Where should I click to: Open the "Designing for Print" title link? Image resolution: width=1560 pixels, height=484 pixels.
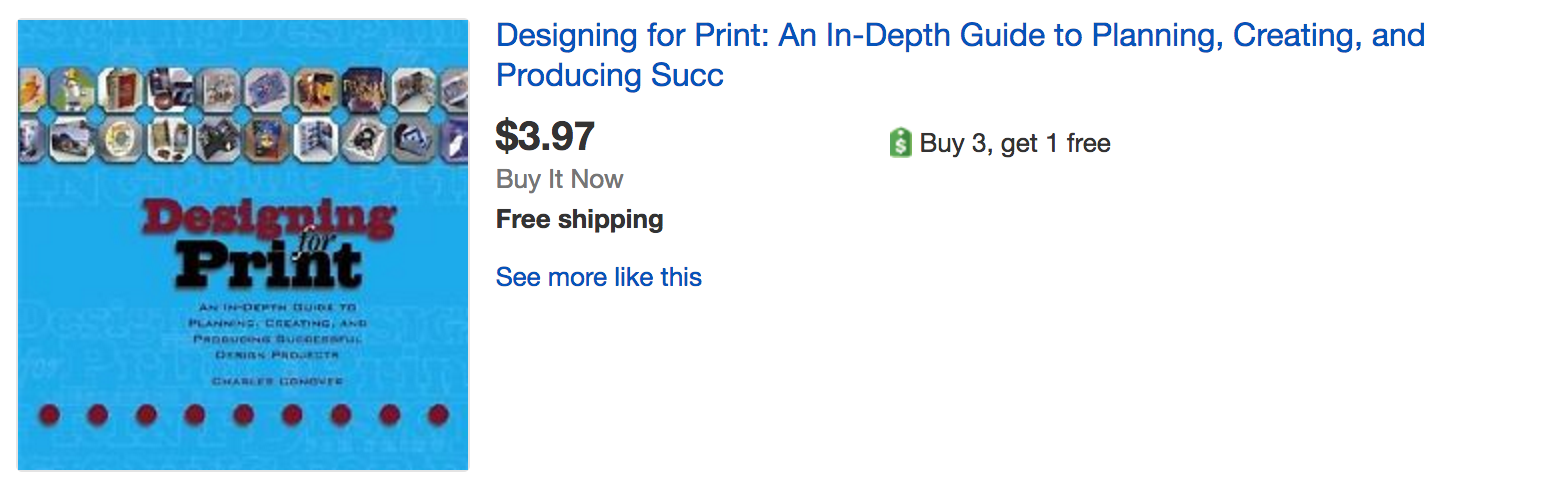point(959,36)
